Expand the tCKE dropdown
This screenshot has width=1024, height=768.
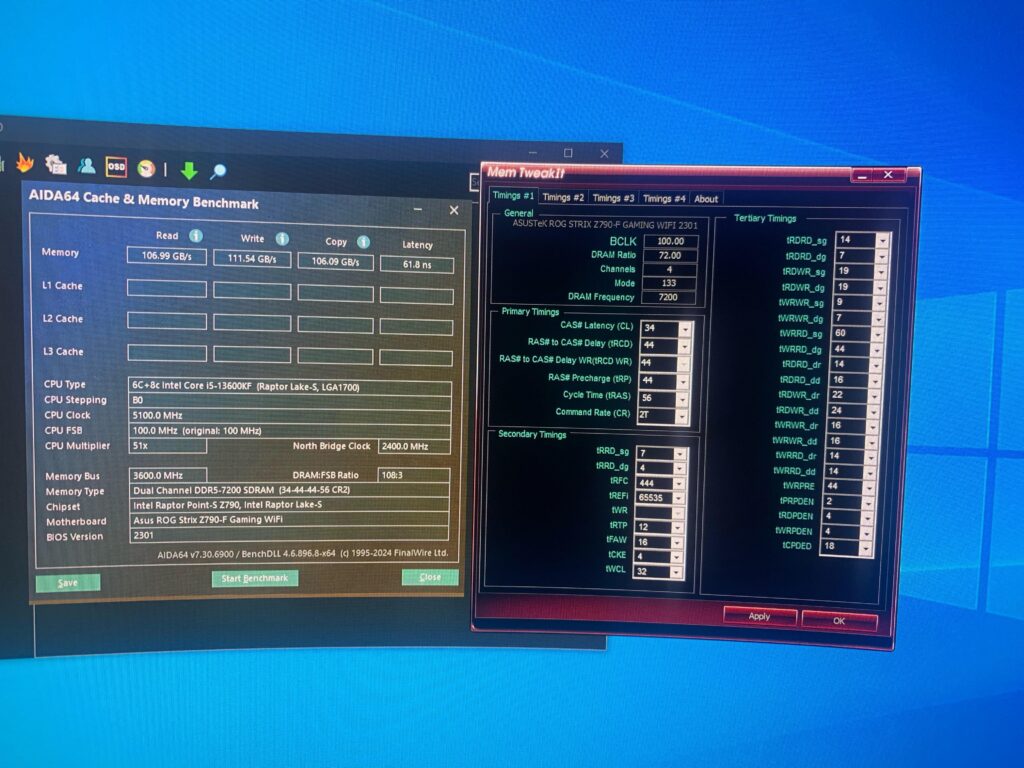[x=677, y=557]
